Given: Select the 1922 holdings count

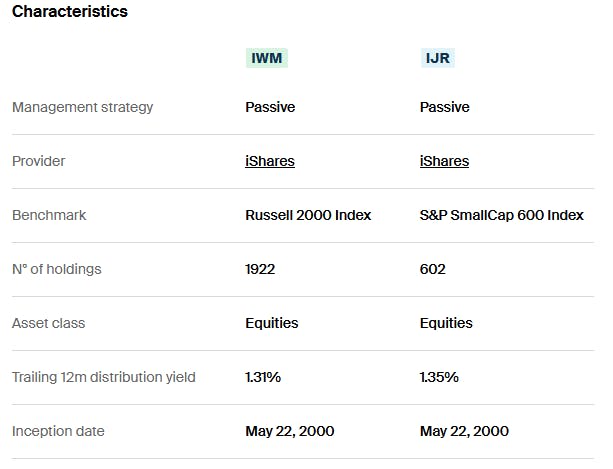Looking at the screenshot, I should coord(260,269).
